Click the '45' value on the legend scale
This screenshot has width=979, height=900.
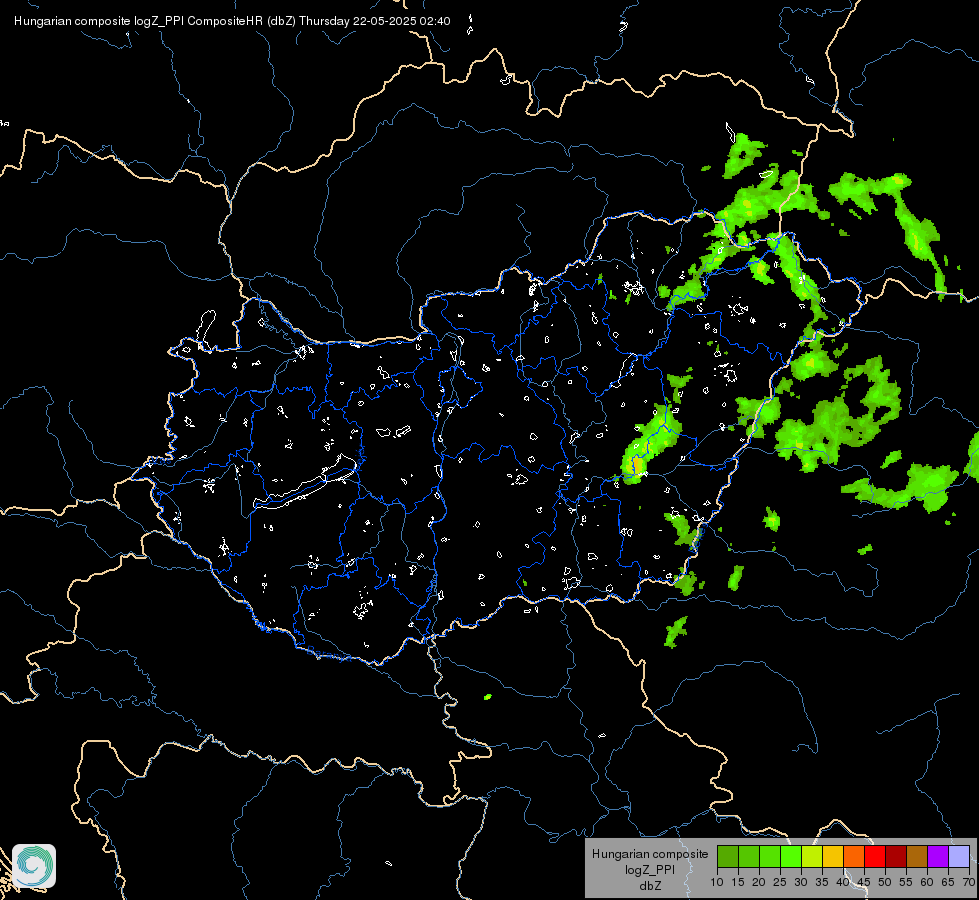(x=863, y=882)
